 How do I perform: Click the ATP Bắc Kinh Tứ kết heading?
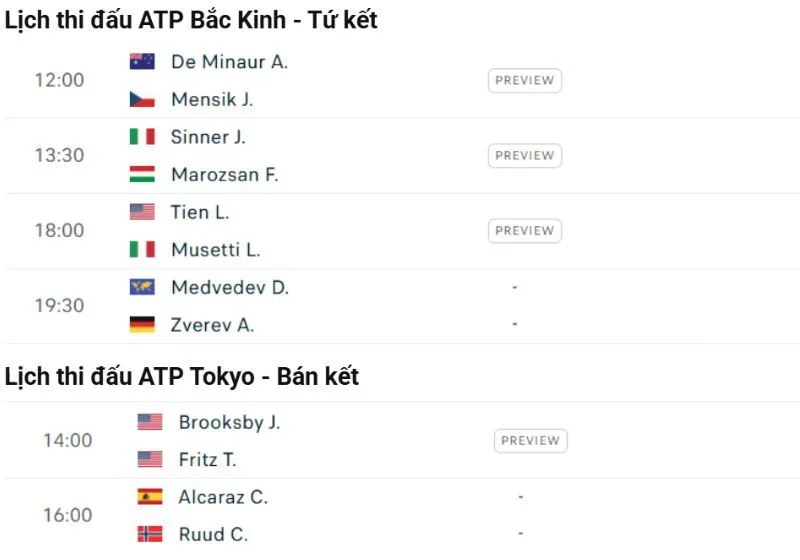coord(191,20)
